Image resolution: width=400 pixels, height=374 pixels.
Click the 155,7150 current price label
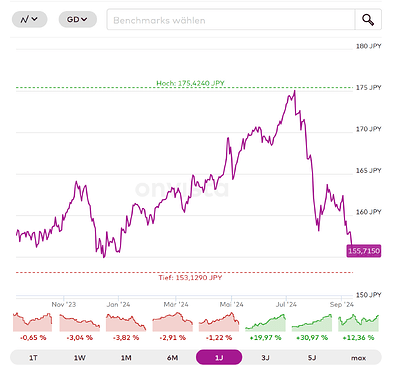(x=364, y=251)
